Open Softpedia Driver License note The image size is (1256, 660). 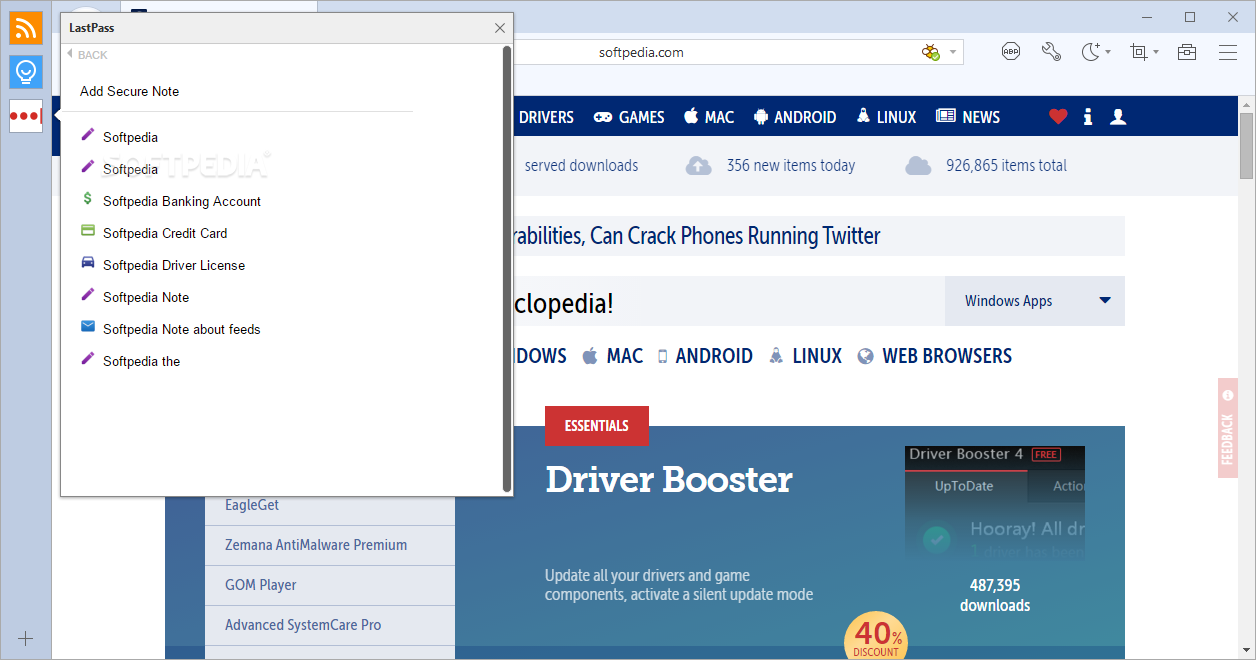174,265
